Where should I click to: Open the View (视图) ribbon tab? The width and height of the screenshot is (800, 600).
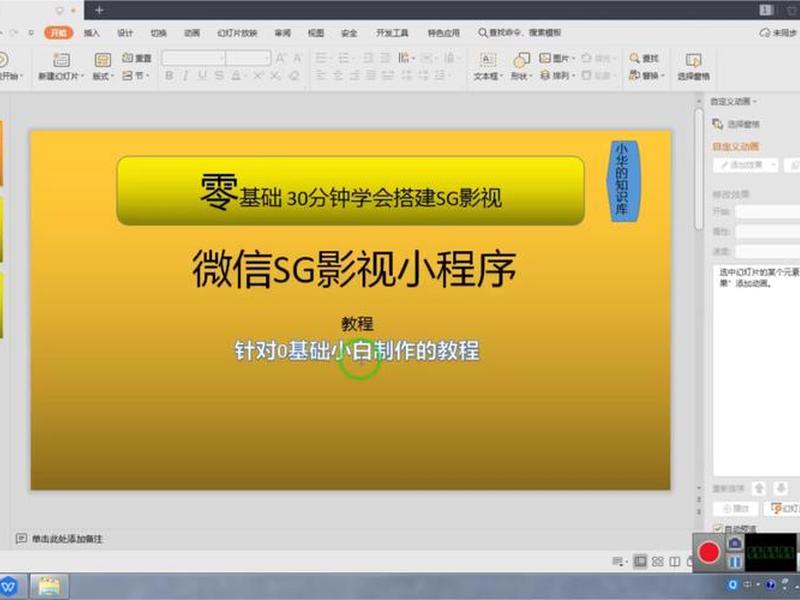(316, 33)
